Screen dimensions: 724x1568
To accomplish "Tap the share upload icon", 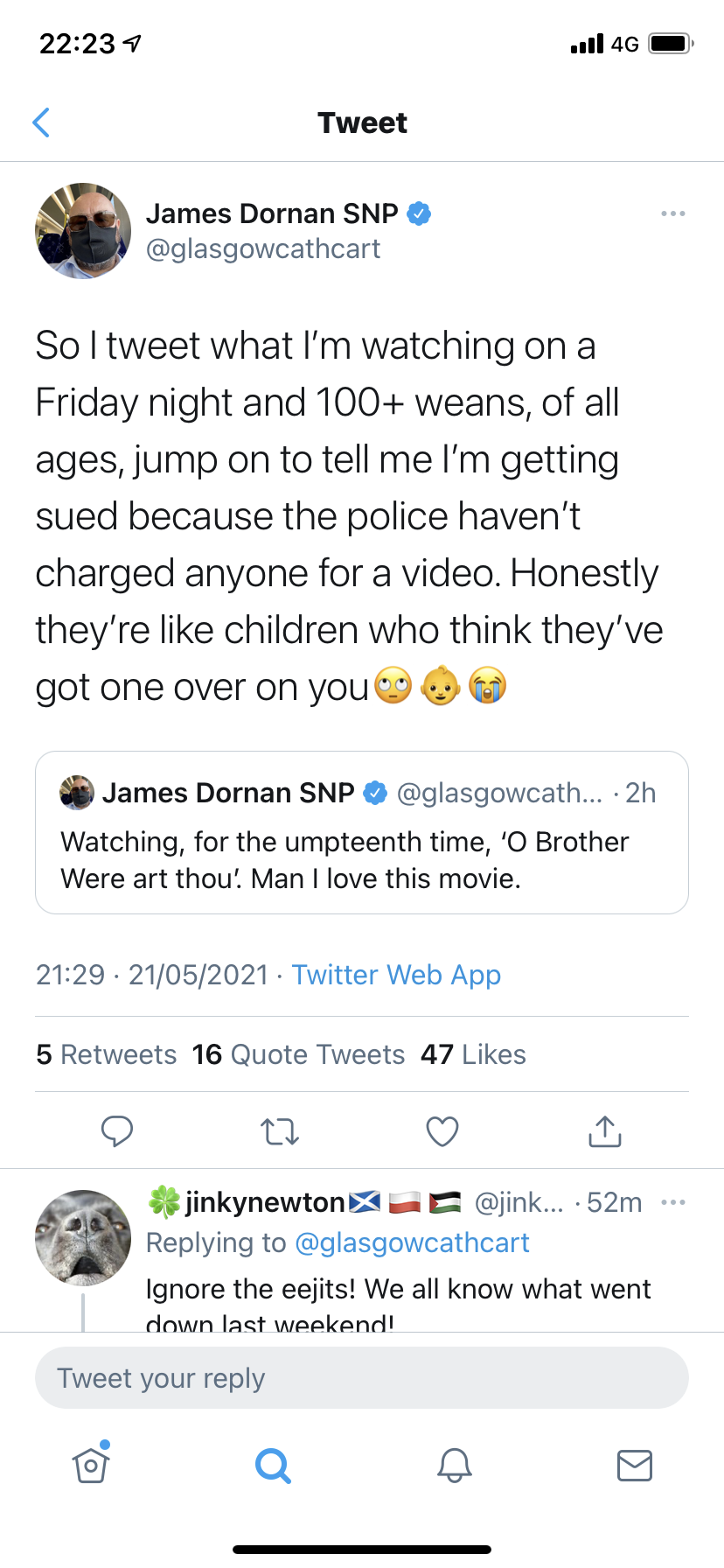I will point(604,1131).
